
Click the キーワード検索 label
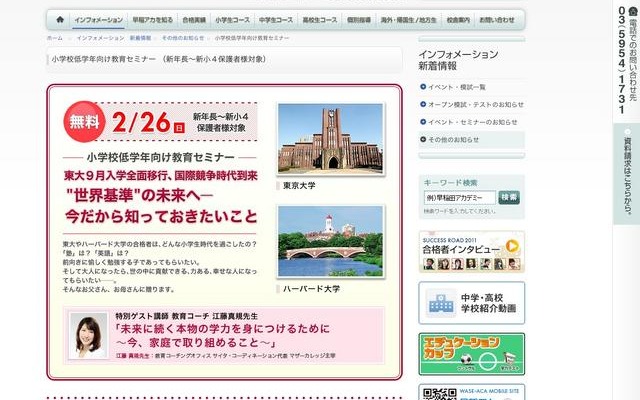pos(450,183)
